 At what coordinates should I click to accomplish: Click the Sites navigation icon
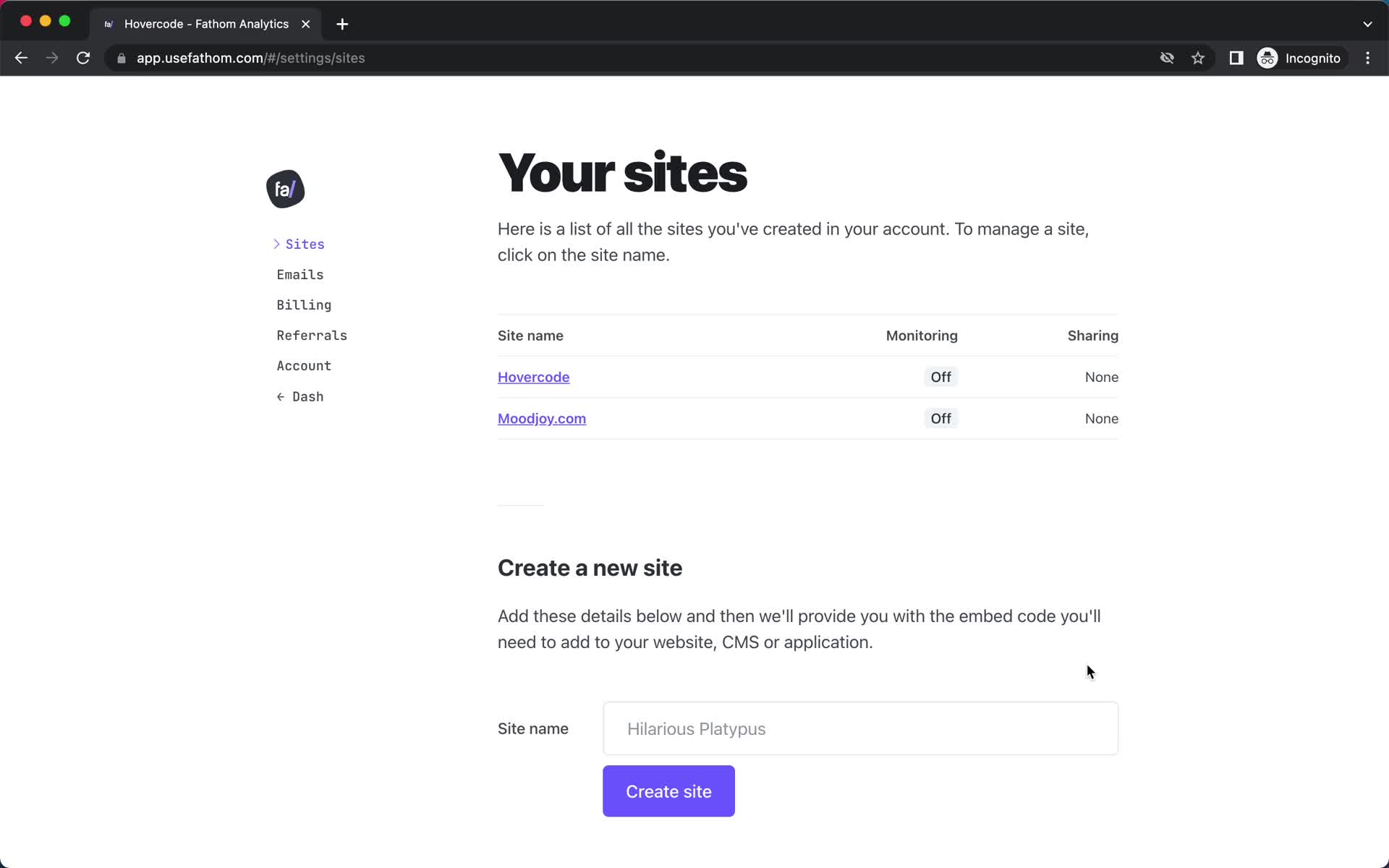(x=277, y=243)
